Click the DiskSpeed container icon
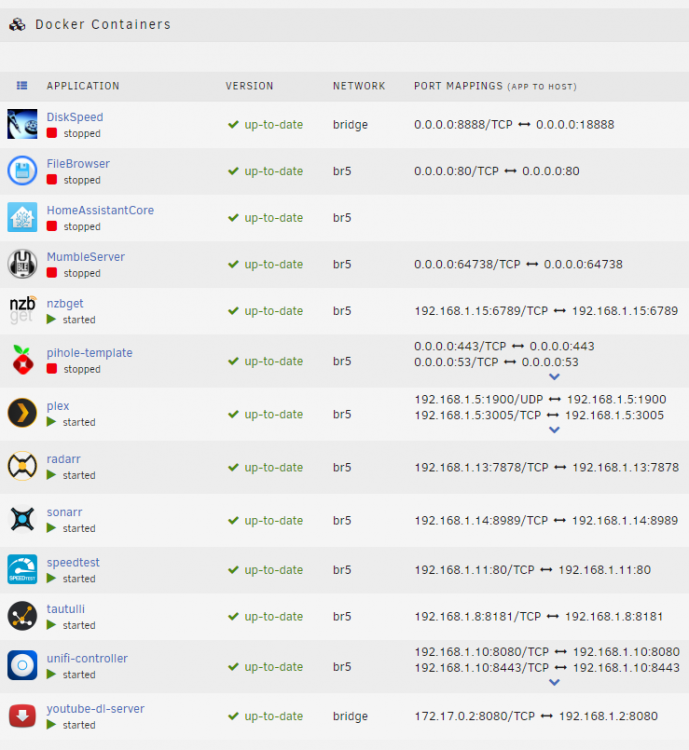The height and width of the screenshot is (750, 689). coord(22,124)
